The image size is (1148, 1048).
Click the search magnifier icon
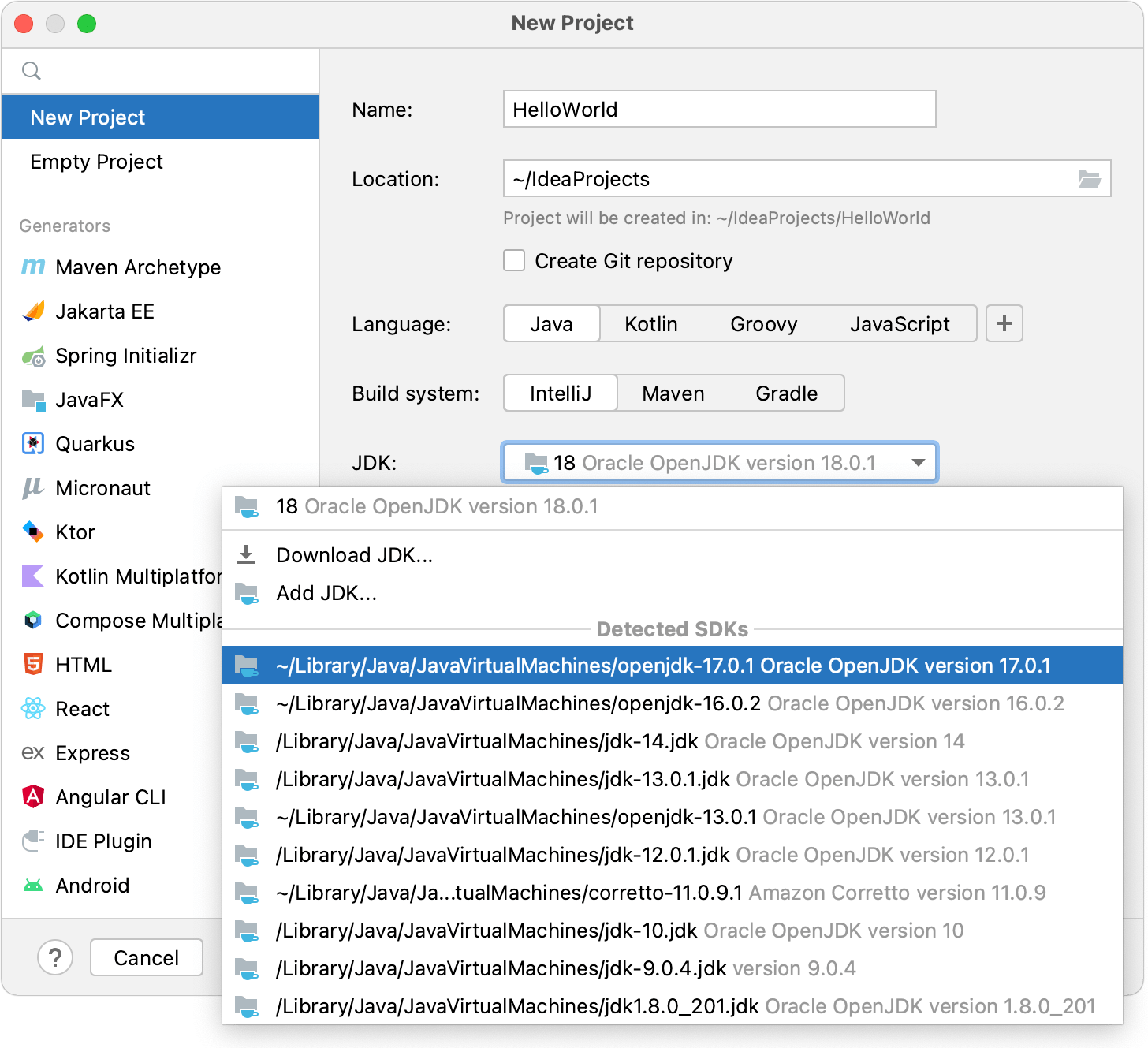pos(32,70)
